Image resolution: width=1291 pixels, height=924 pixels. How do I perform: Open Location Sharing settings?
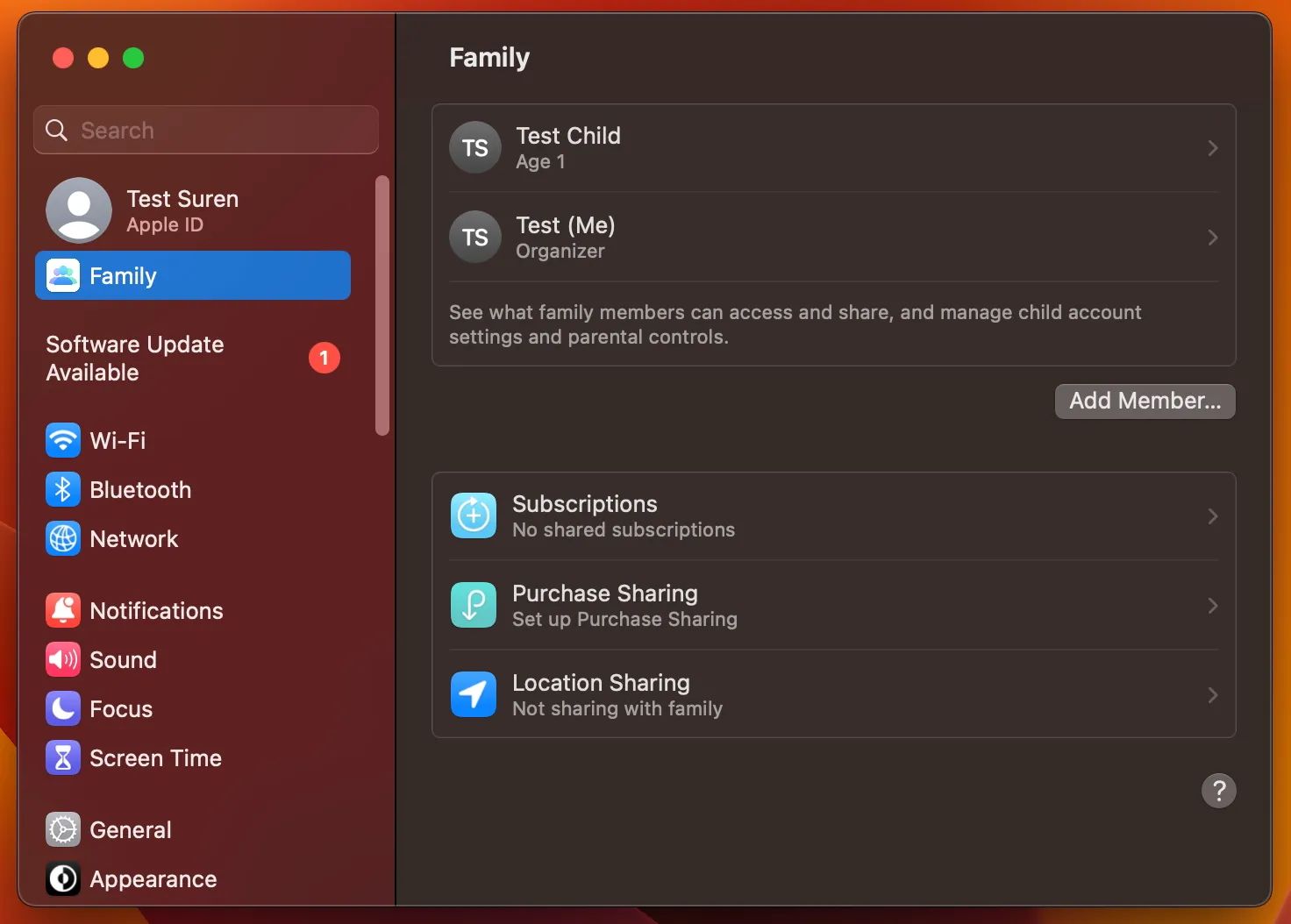[833, 694]
